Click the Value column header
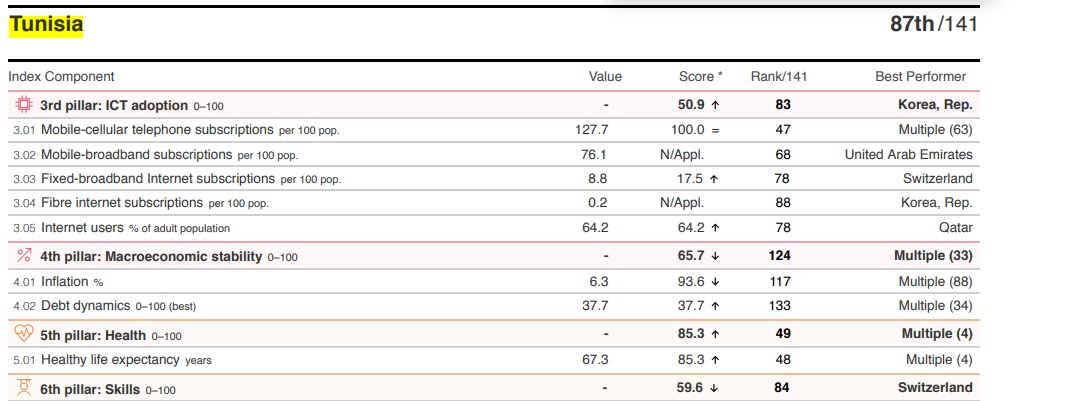 coord(605,76)
